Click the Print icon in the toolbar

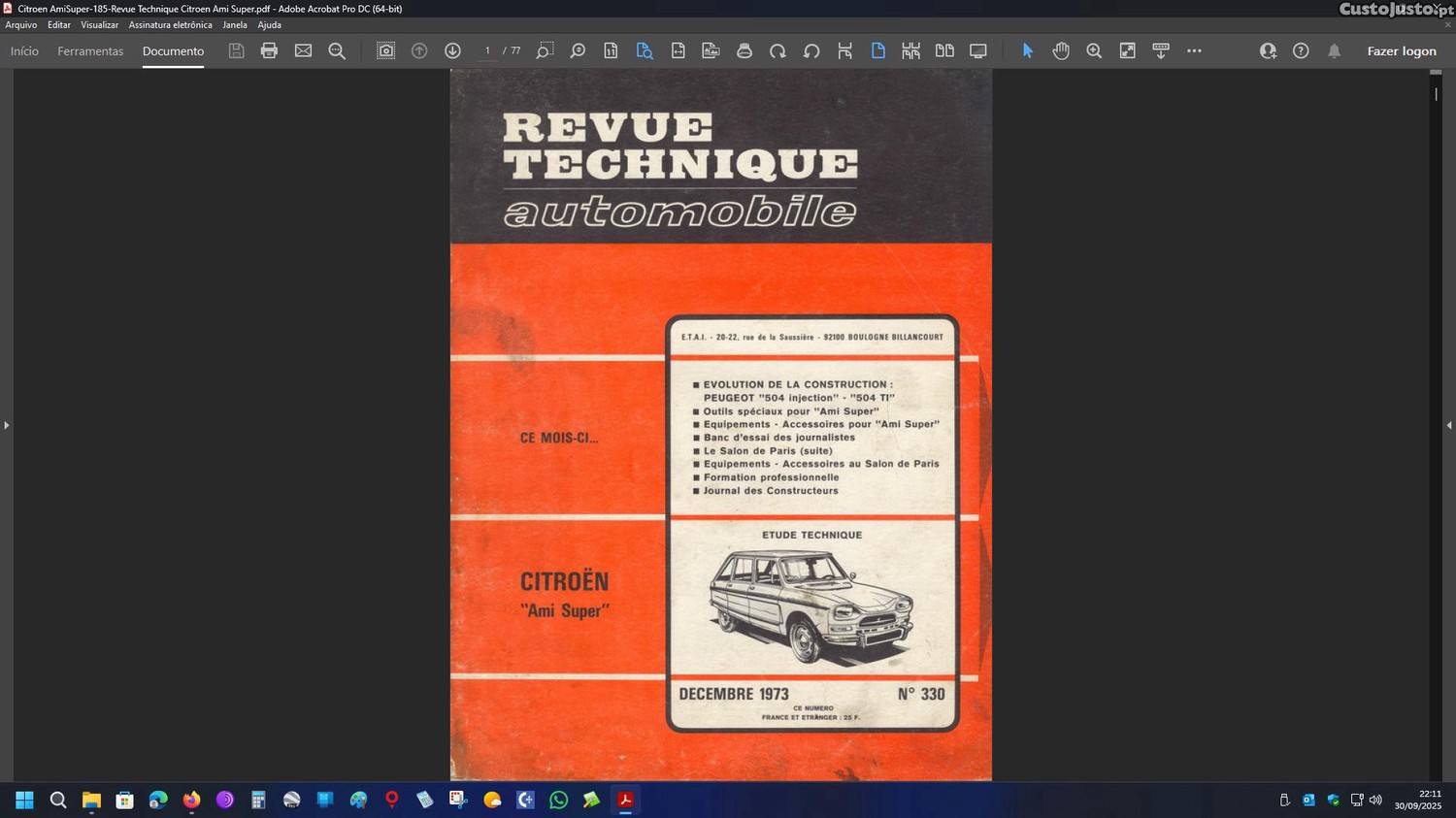coord(269,50)
